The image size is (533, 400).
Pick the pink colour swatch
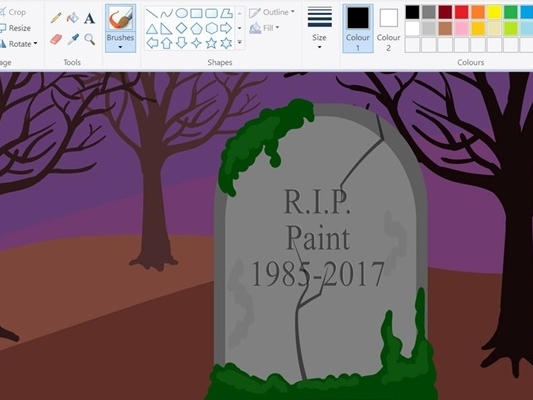point(462,29)
